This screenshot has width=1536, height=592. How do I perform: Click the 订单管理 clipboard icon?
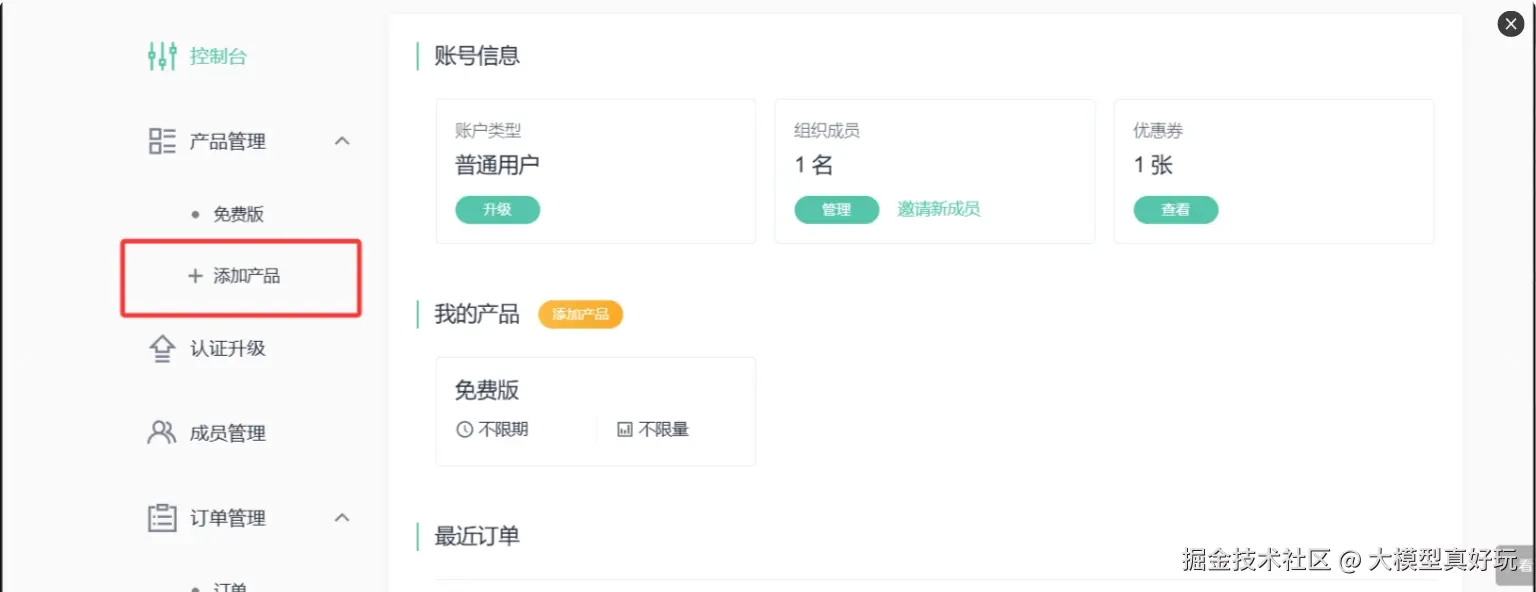click(x=162, y=518)
